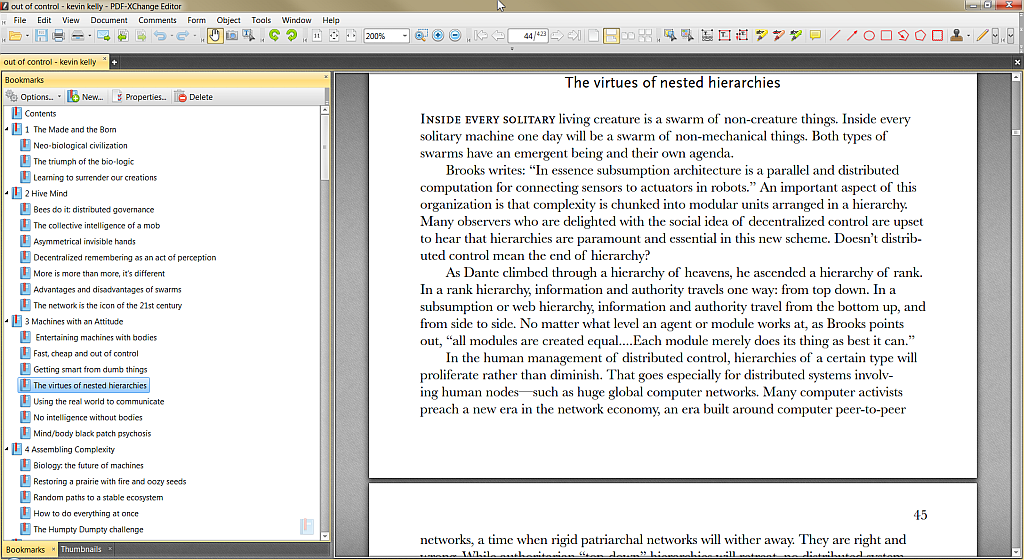The width and height of the screenshot is (1024, 560).
Task: Open the Stamp tool dropdown arrow
Action: click(x=968, y=36)
